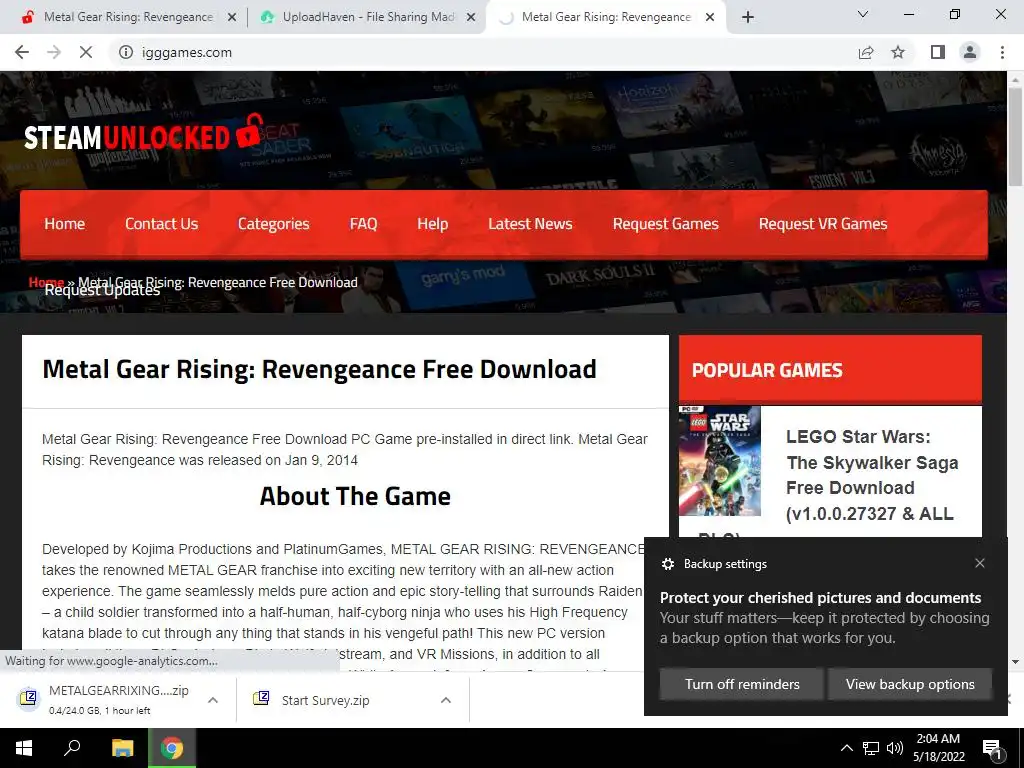
Task: Close the Backup settings notification
Action: click(x=980, y=563)
